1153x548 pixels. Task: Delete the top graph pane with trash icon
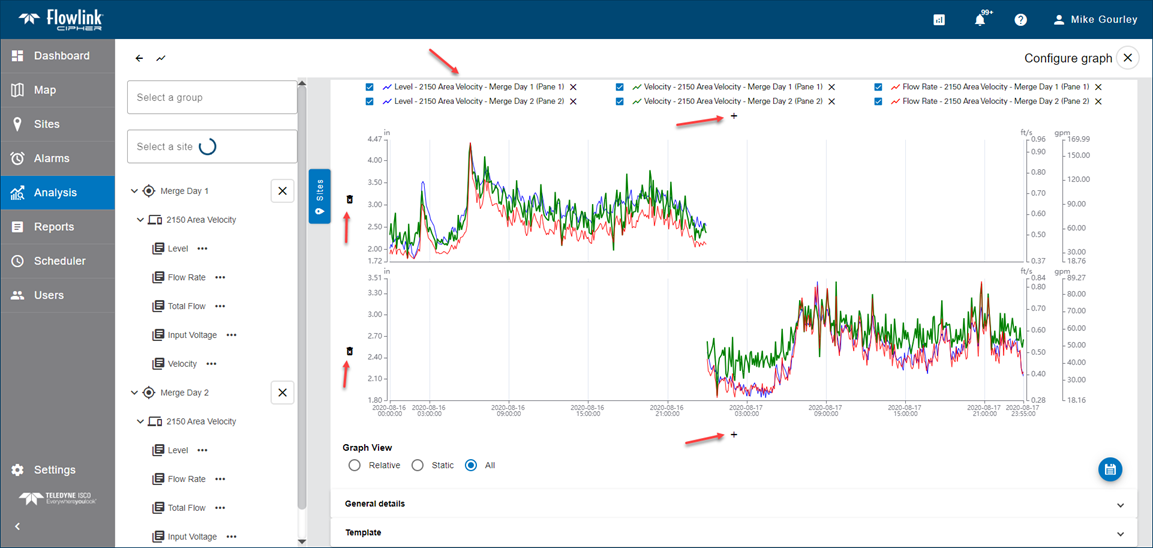(x=349, y=199)
